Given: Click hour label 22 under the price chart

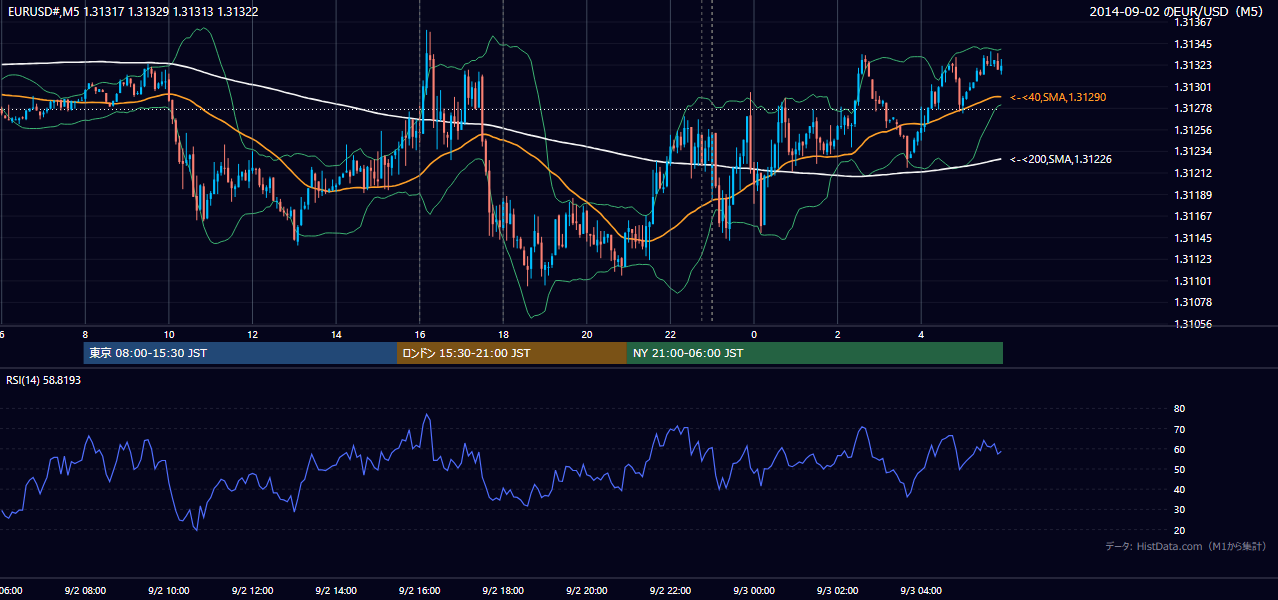Looking at the screenshot, I should pos(670,335).
